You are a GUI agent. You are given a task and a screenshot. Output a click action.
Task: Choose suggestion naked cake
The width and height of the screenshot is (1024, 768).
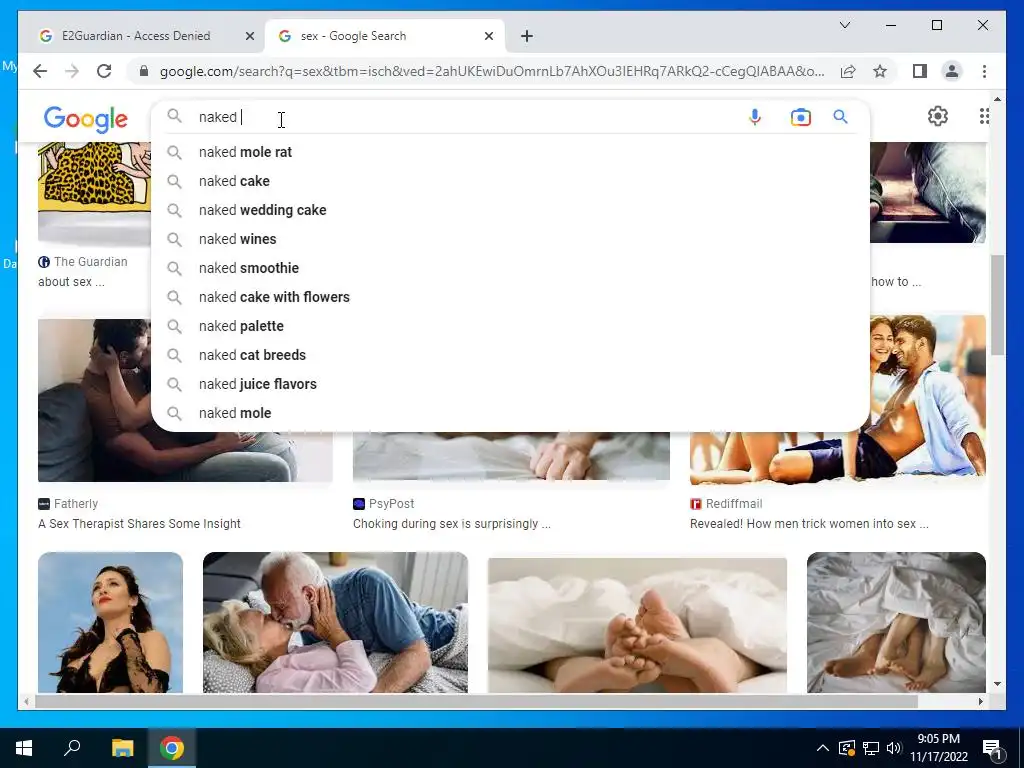point(509,181)
